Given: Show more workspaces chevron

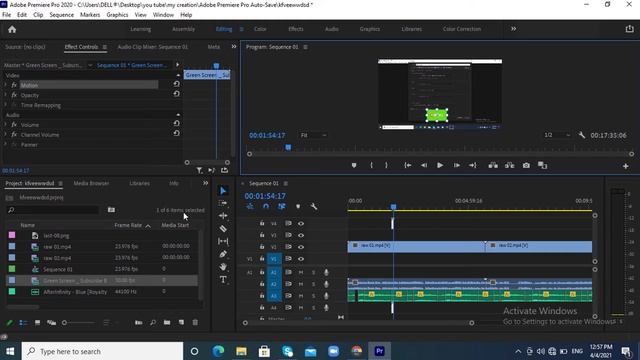Looking at the screenshot, I should point(513,29).
